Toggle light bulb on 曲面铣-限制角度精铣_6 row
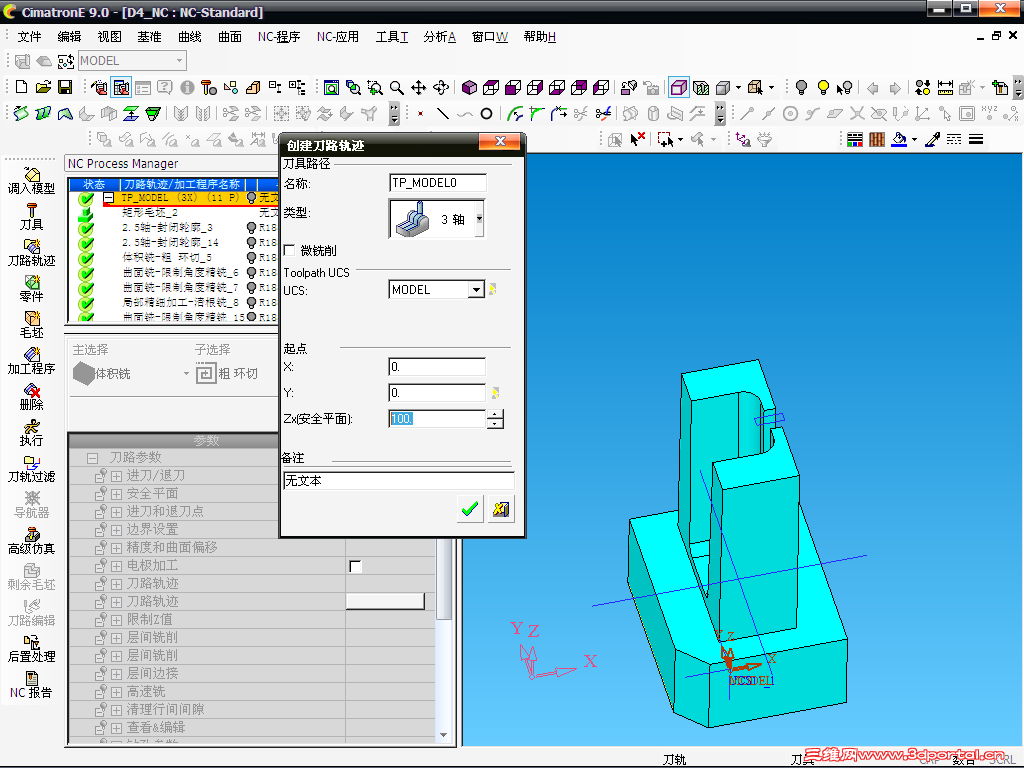This screenshot has height=768, width=1024. (251, 272)
